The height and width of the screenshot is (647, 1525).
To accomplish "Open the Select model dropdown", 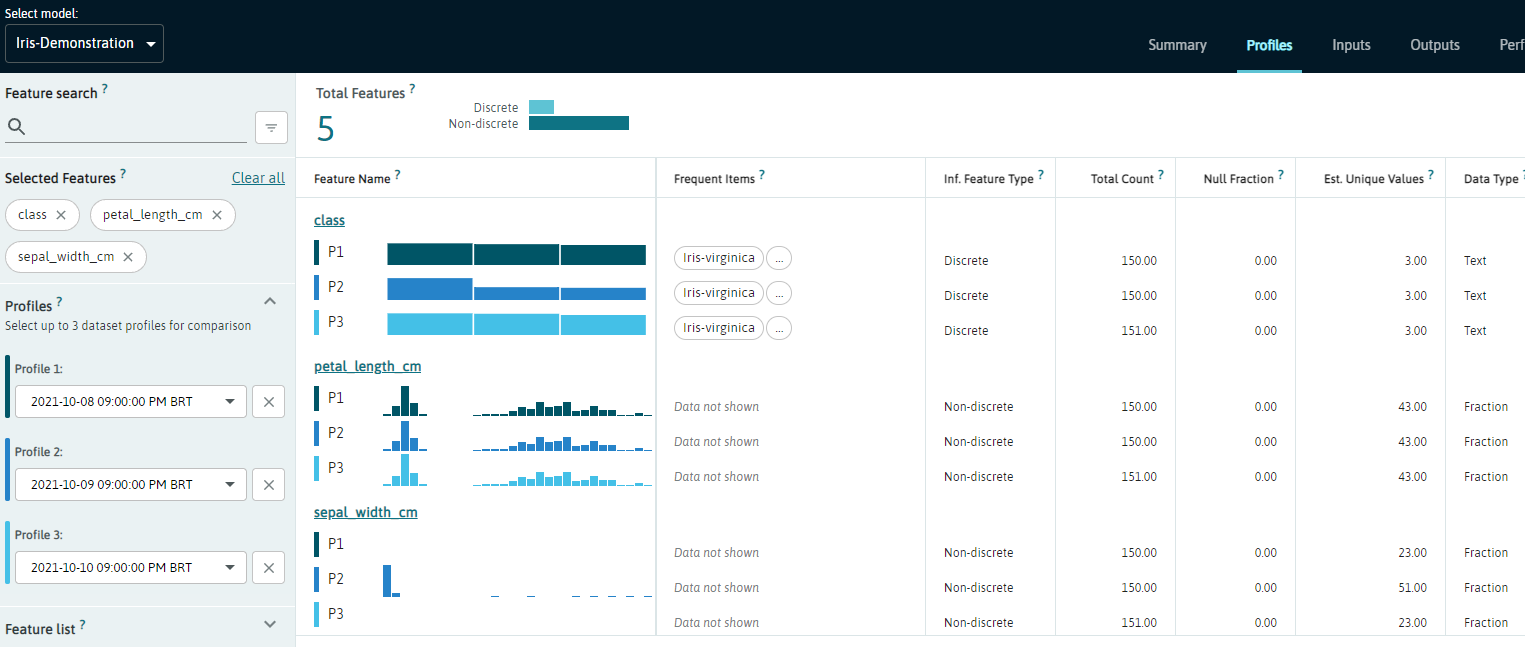I will click(x=85, y=44).
